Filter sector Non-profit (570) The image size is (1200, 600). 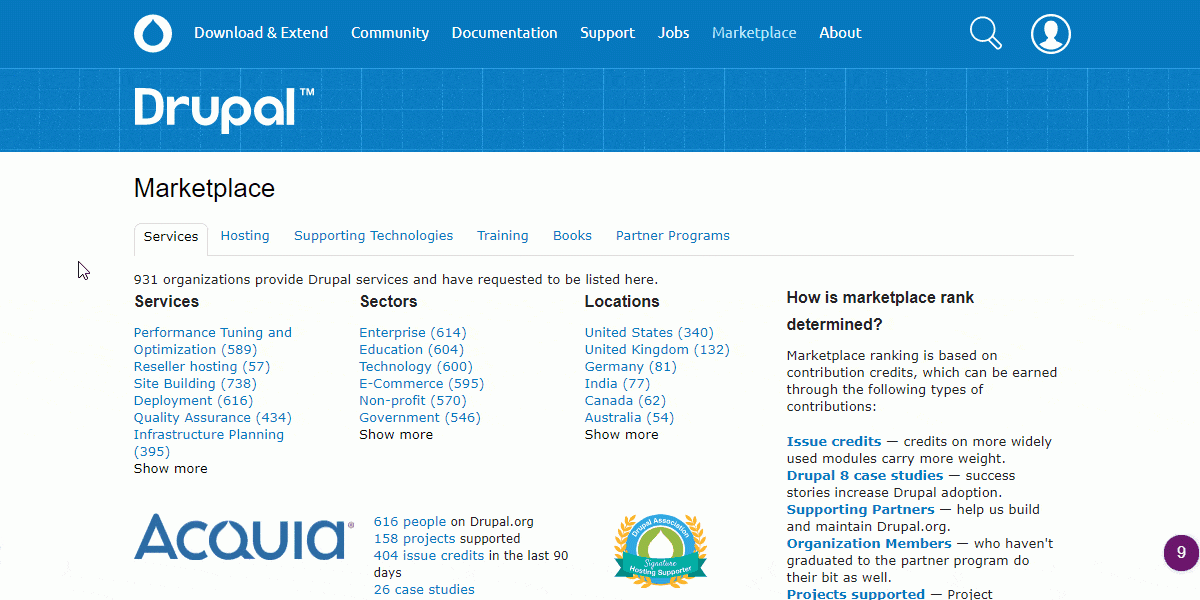[x=413, y=401]
